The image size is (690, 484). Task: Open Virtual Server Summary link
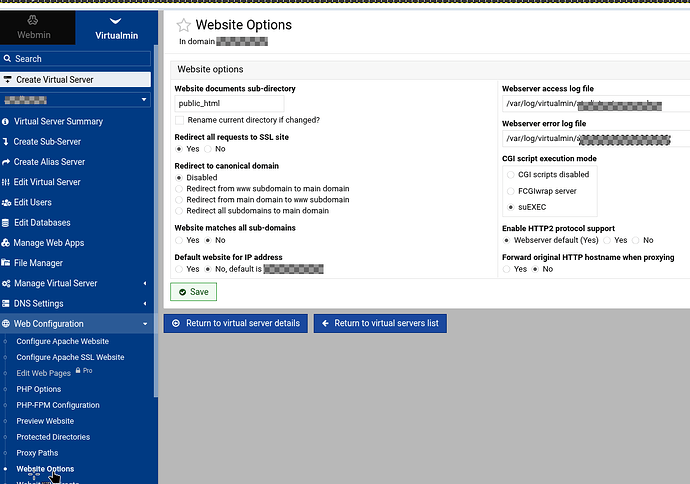(58, 121)
